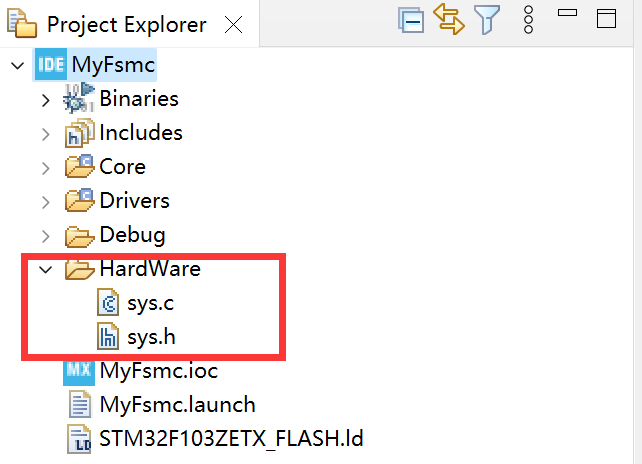The width and height of the screenshot is (642, 464).
Task: Toggle Link with Editor icon
Action: (x=449, y=21)
